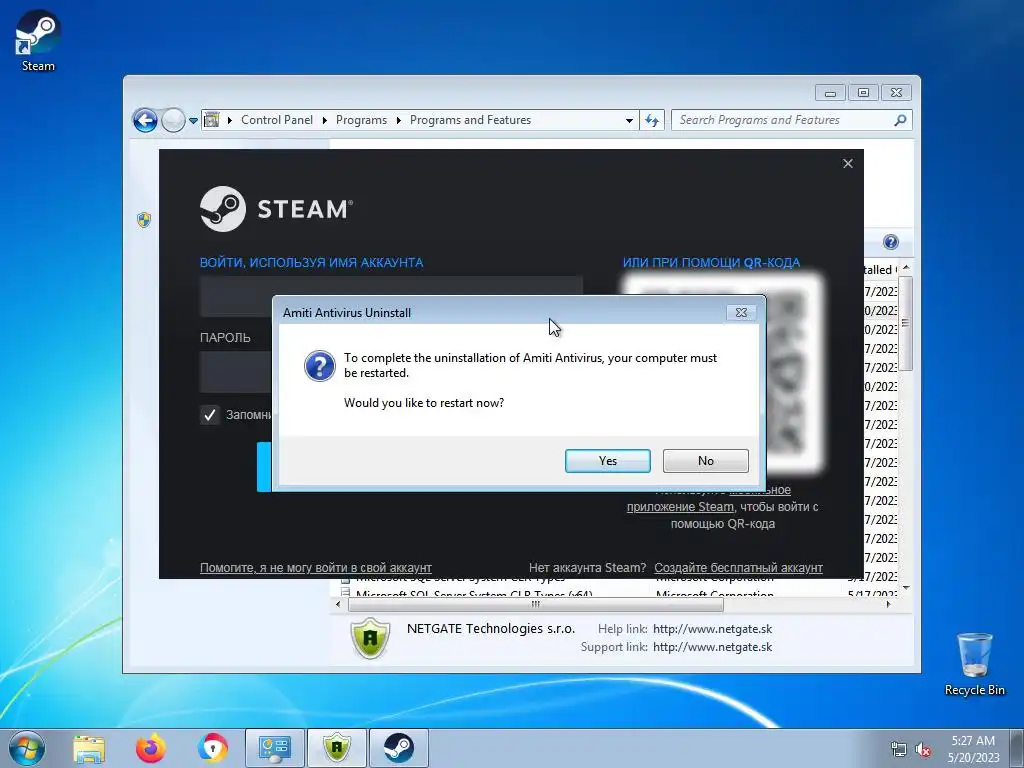Click the Control Panel address bar icon
The image size is (1024, 768).
[x=212, y=120]
